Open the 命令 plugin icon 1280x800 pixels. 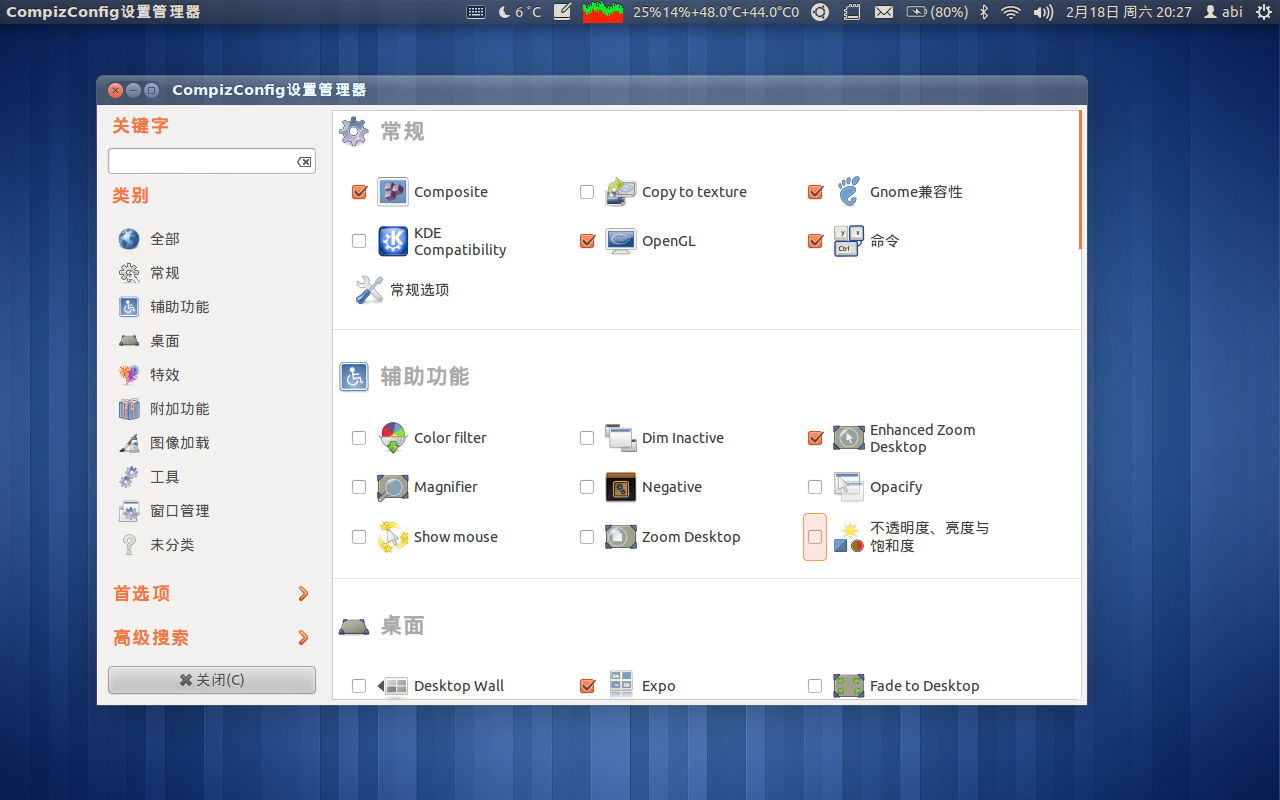[849, 241]
